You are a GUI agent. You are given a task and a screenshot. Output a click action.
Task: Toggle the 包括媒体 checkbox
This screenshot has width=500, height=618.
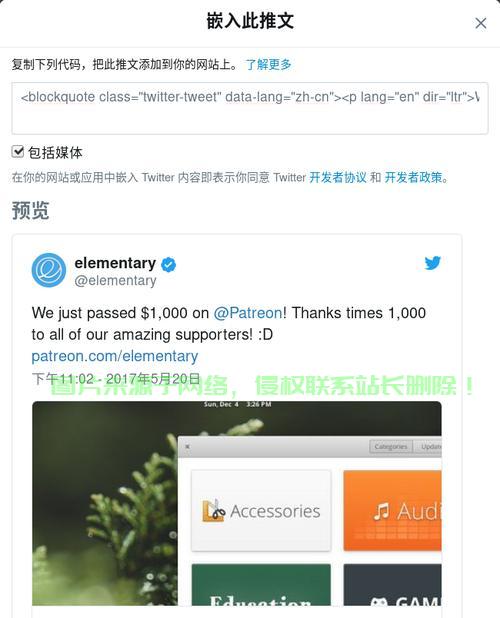pyautogui.click(x=18, y=151)
